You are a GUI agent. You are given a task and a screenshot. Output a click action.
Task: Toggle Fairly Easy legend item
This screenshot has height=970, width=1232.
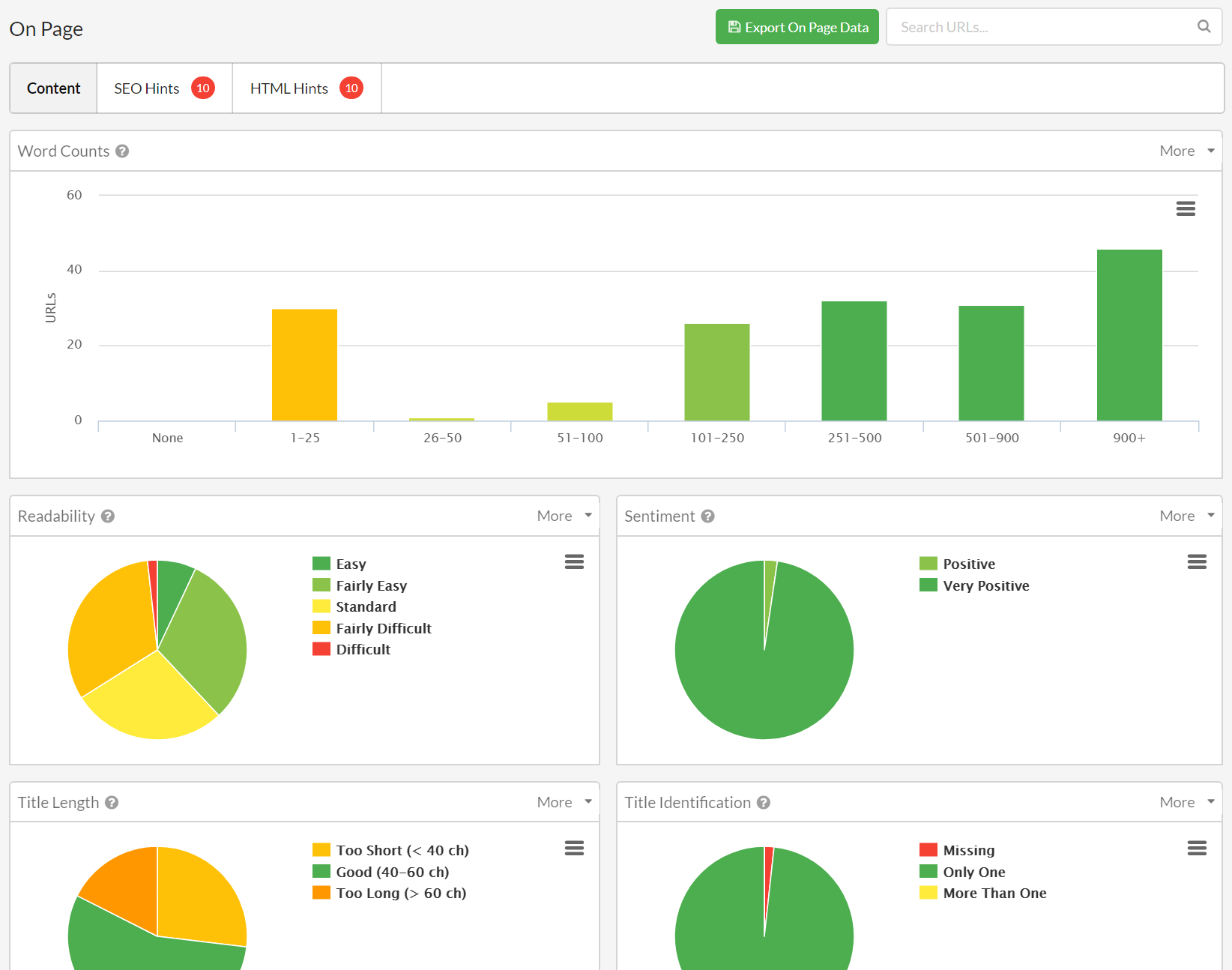(x=360, y=585)
